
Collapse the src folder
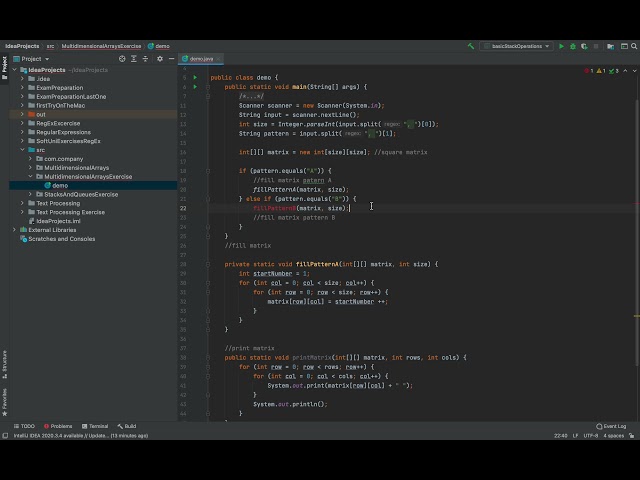tap(22, 150)
